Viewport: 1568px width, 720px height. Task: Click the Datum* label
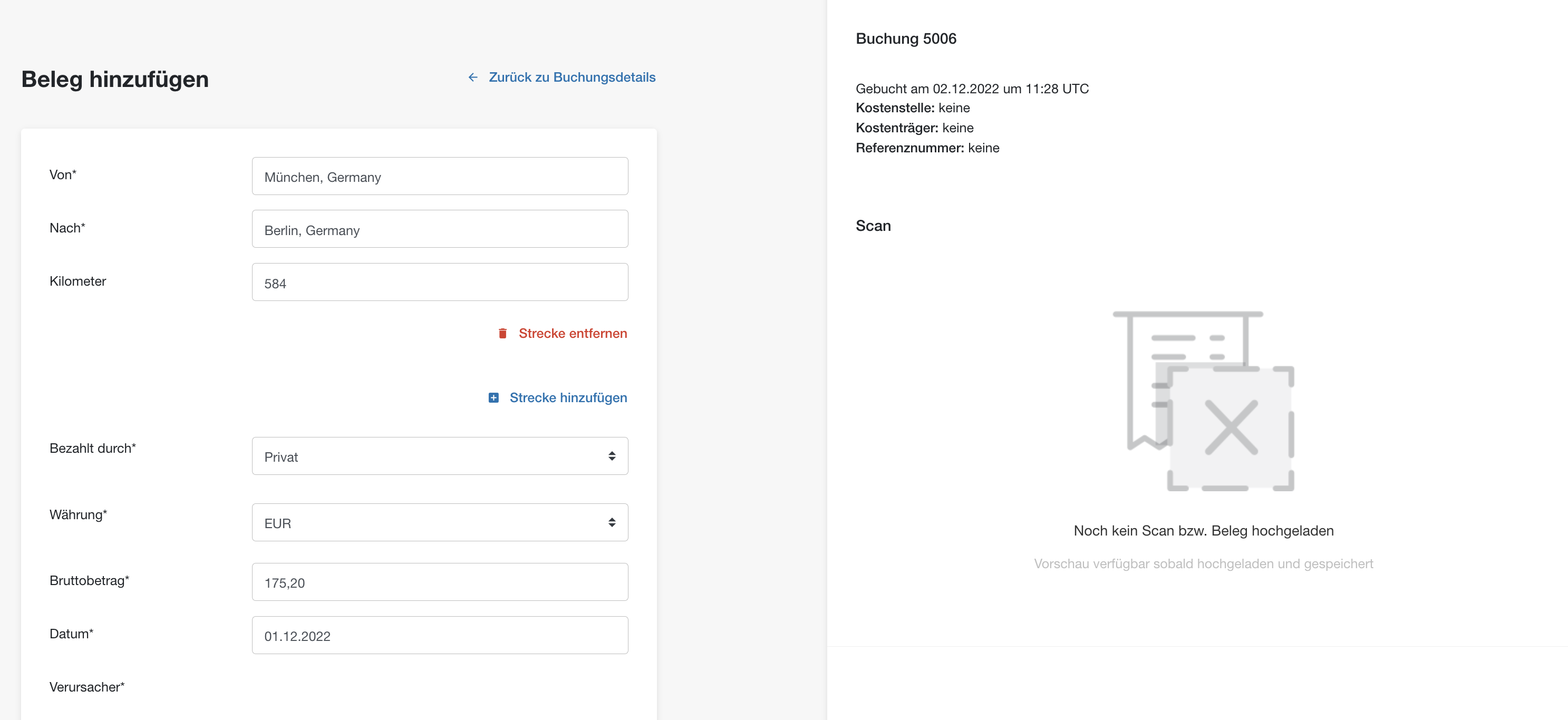[71, 634]
